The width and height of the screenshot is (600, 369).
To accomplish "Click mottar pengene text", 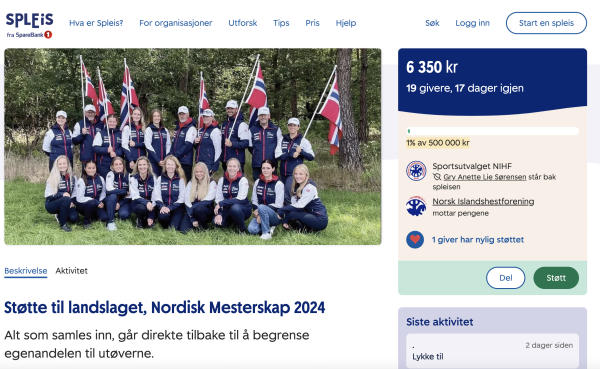I will [461, 213].
